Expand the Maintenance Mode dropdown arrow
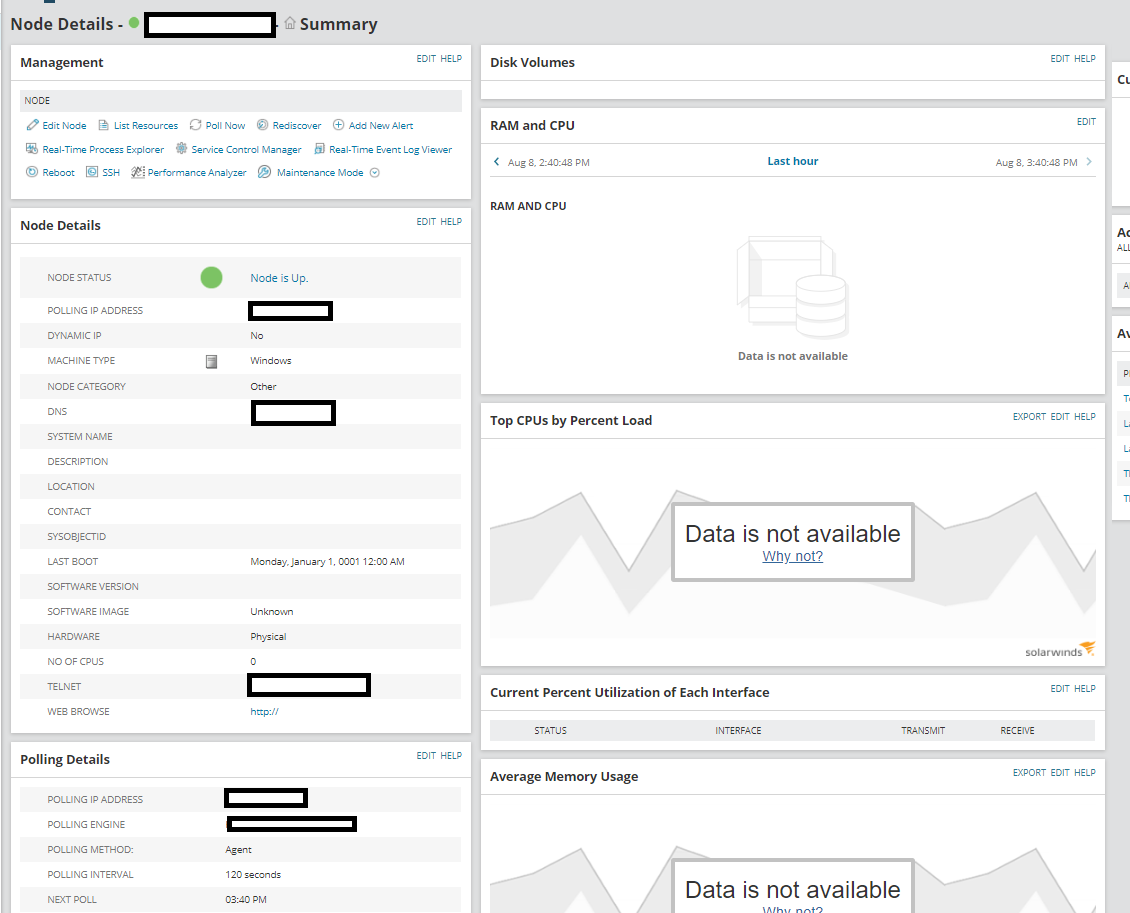 pos(374,172)
